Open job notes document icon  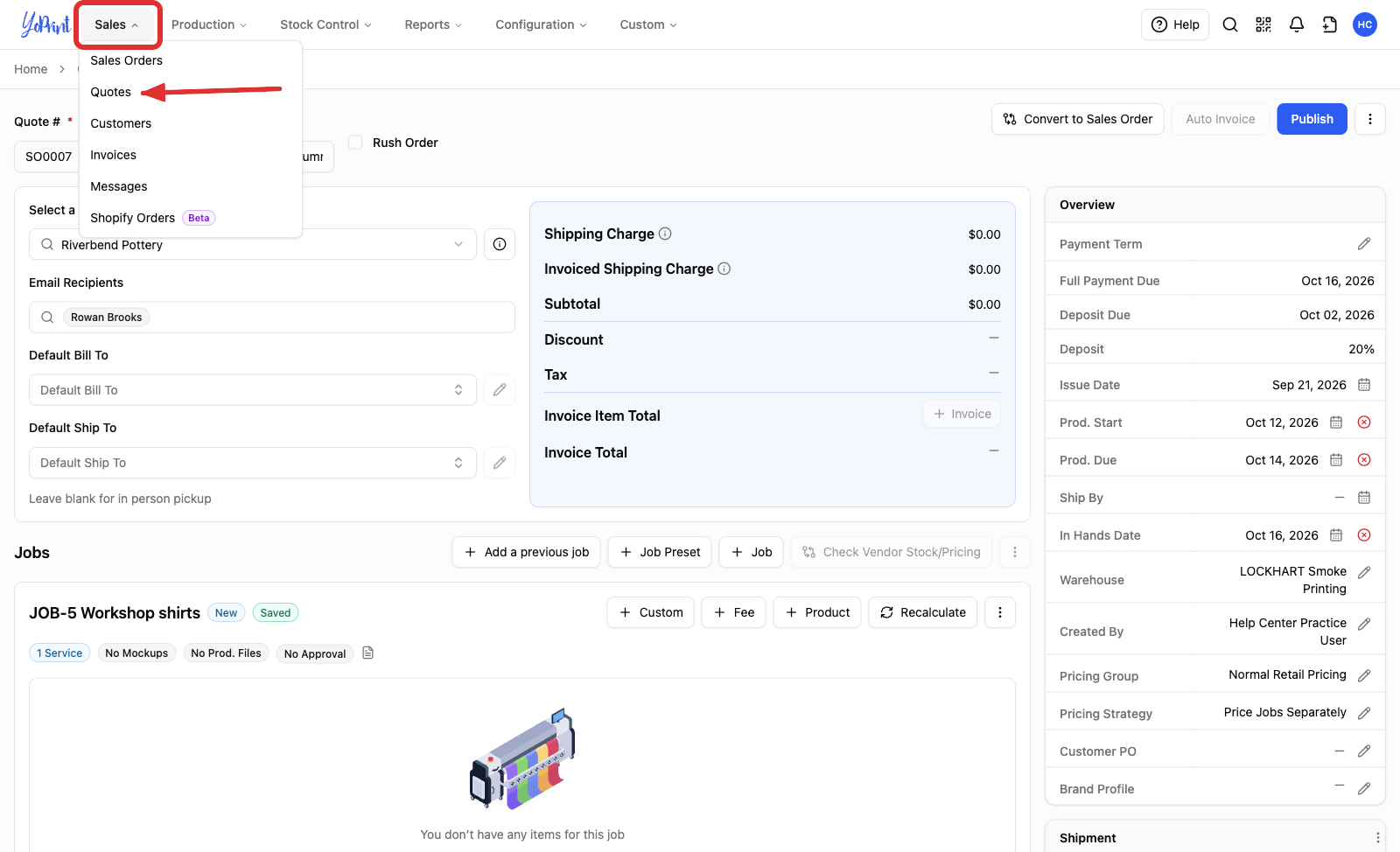coord(368,653)
